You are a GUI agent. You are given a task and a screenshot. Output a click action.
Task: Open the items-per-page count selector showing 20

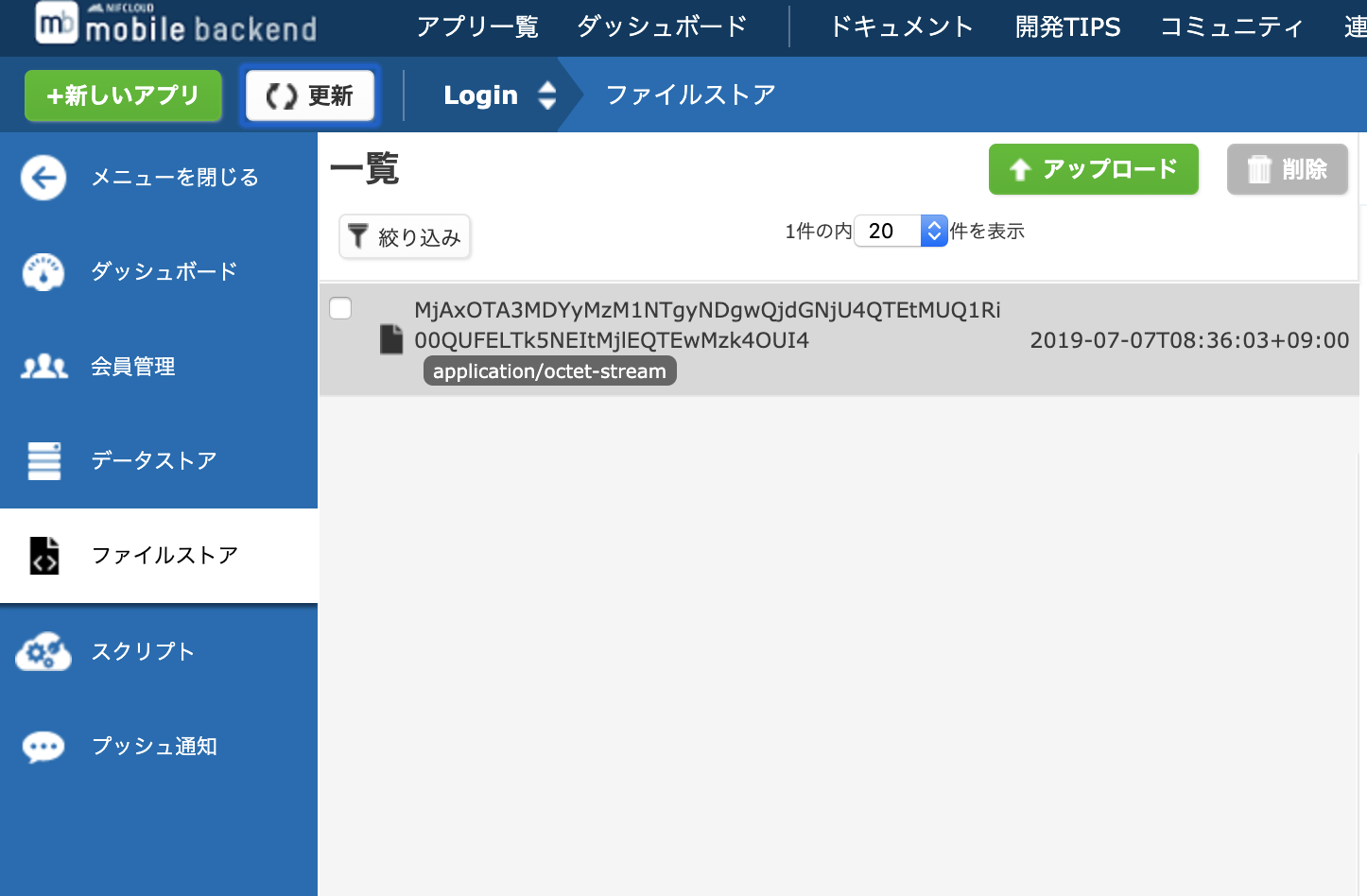click(x=887, y=231)
